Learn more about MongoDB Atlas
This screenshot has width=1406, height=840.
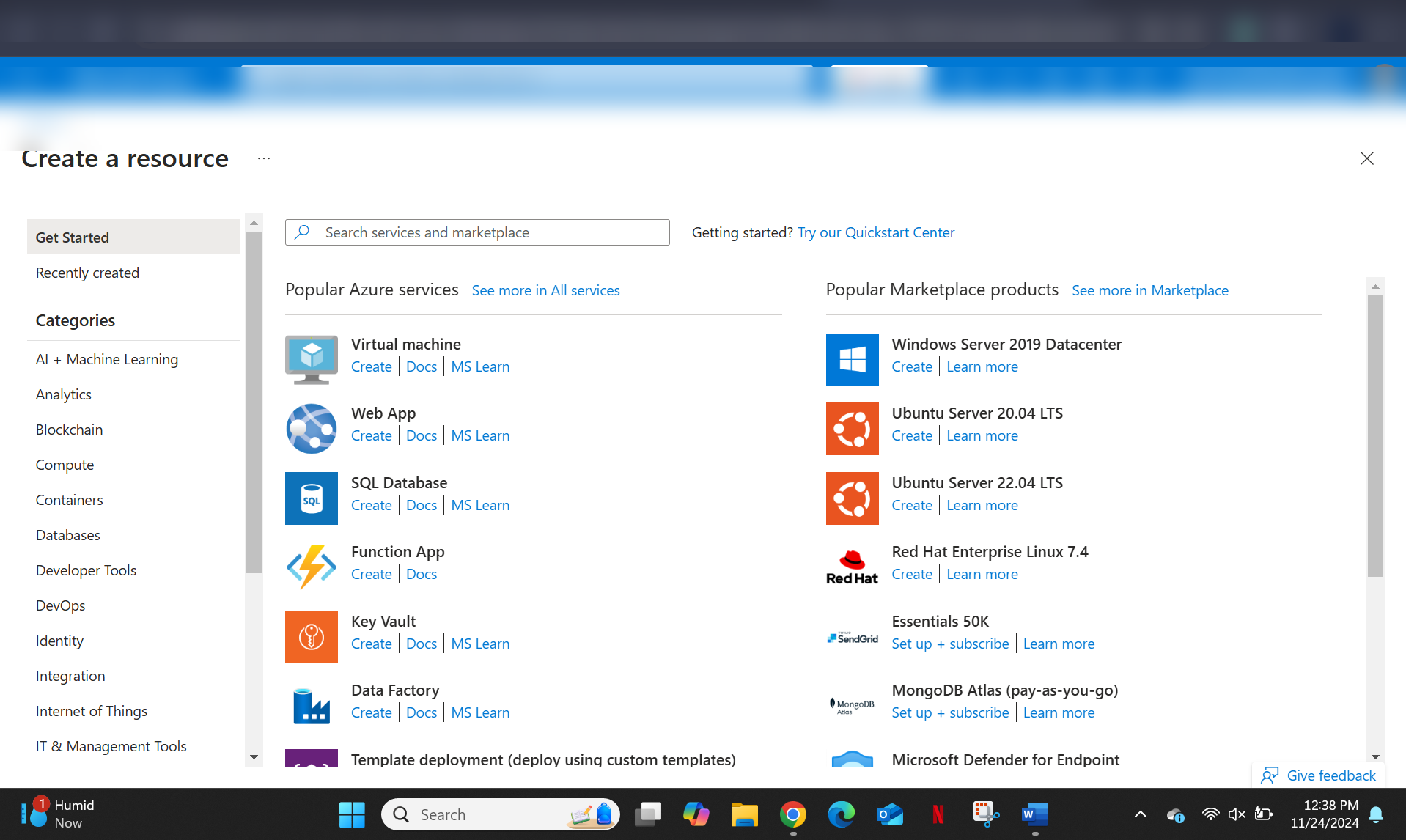pos(1059,712)
